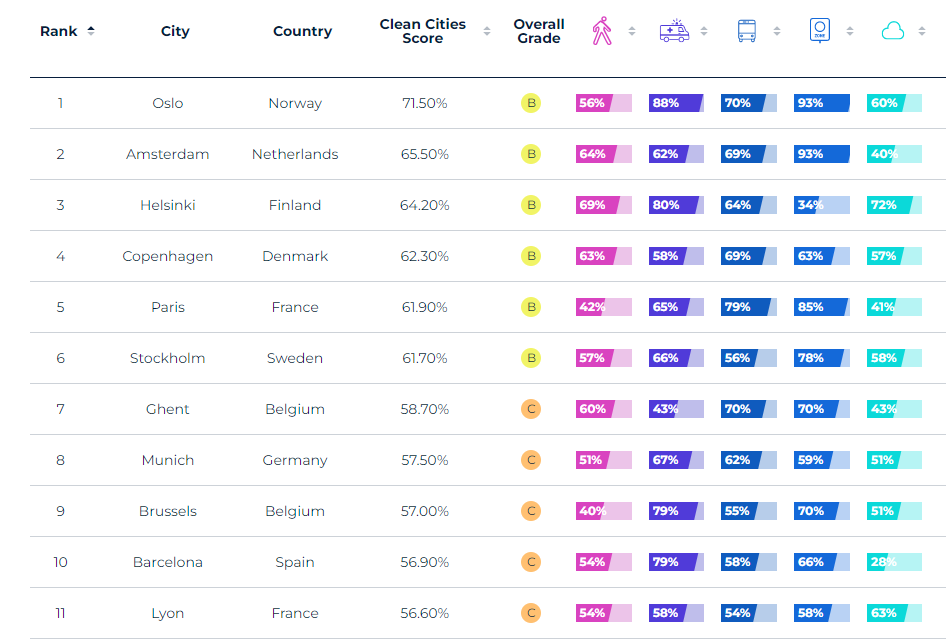Click the Overall Grade column header

click(539, 31)
